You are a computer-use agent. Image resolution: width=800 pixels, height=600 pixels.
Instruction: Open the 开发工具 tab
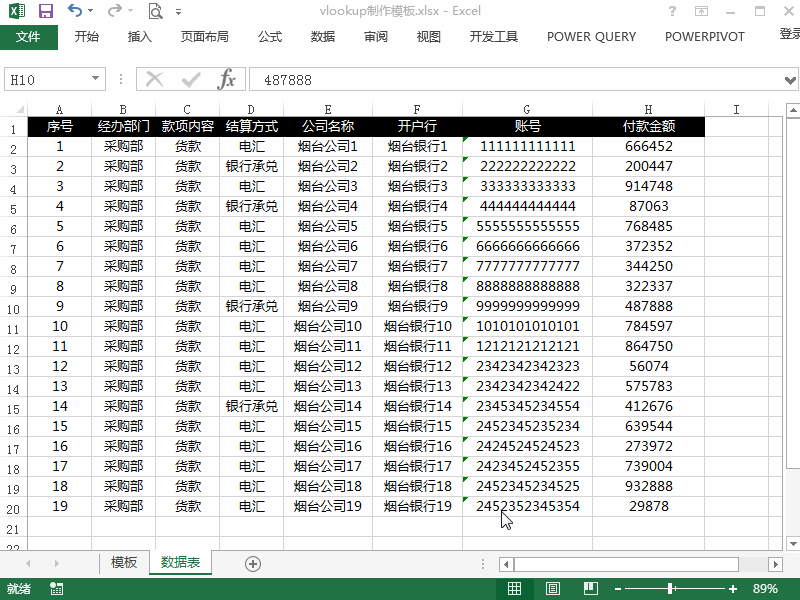click(x=494, y=37)
